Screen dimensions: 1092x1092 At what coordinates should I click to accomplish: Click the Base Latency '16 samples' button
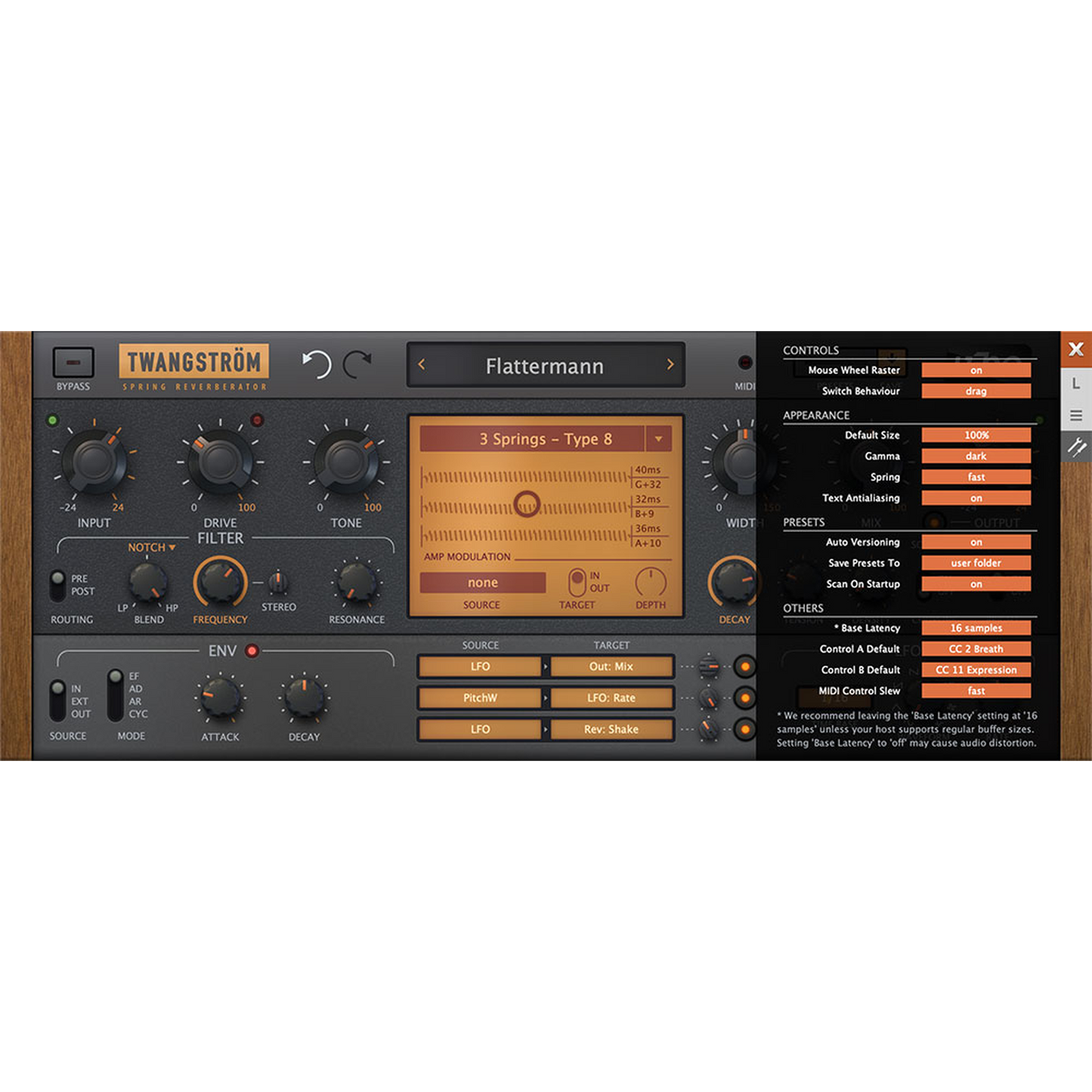pos(976,628)
